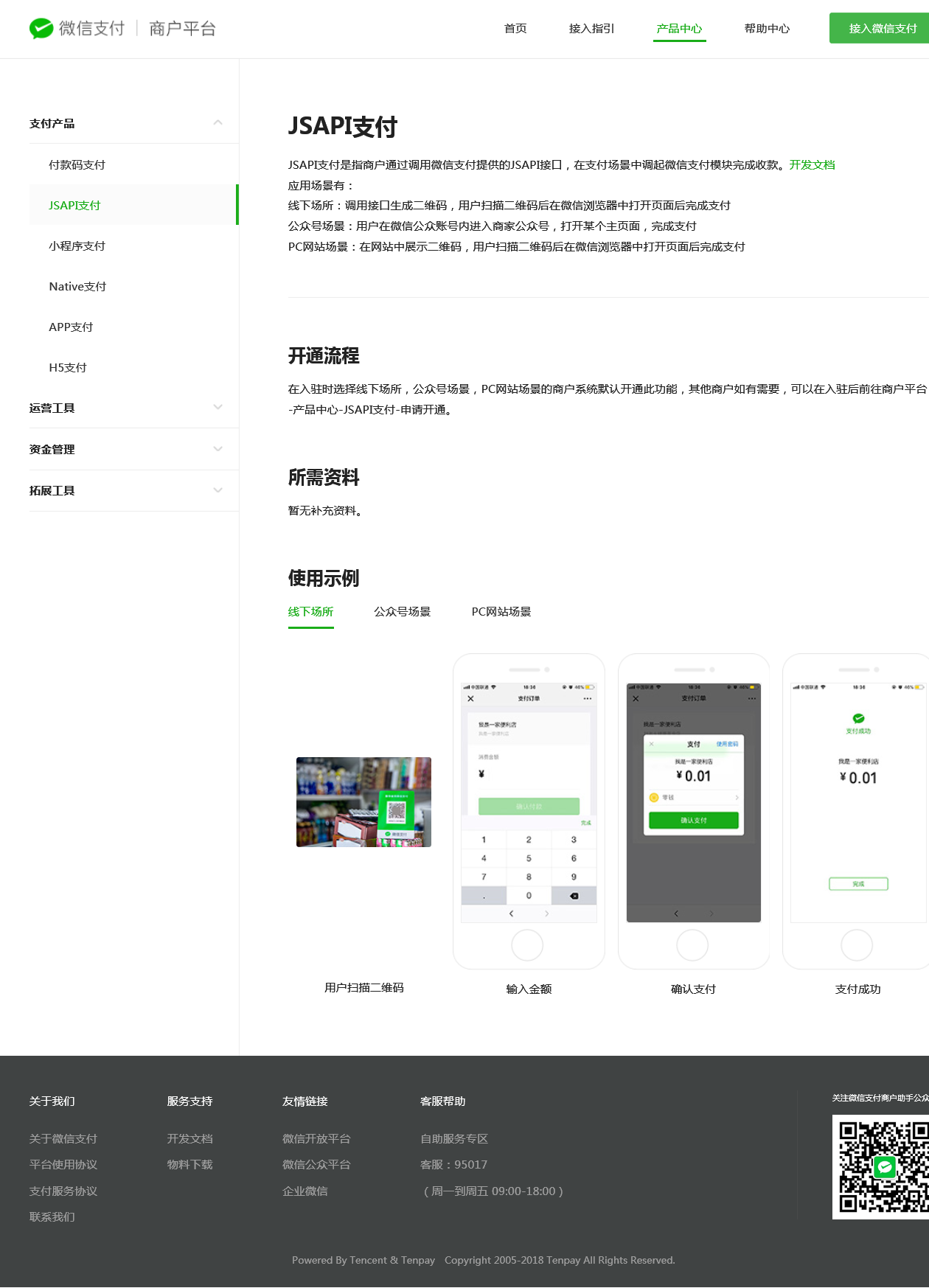Expand the 拓展工具 sidebar section
The width and height of the screenshot is (929, 1288).
point(134,490)
